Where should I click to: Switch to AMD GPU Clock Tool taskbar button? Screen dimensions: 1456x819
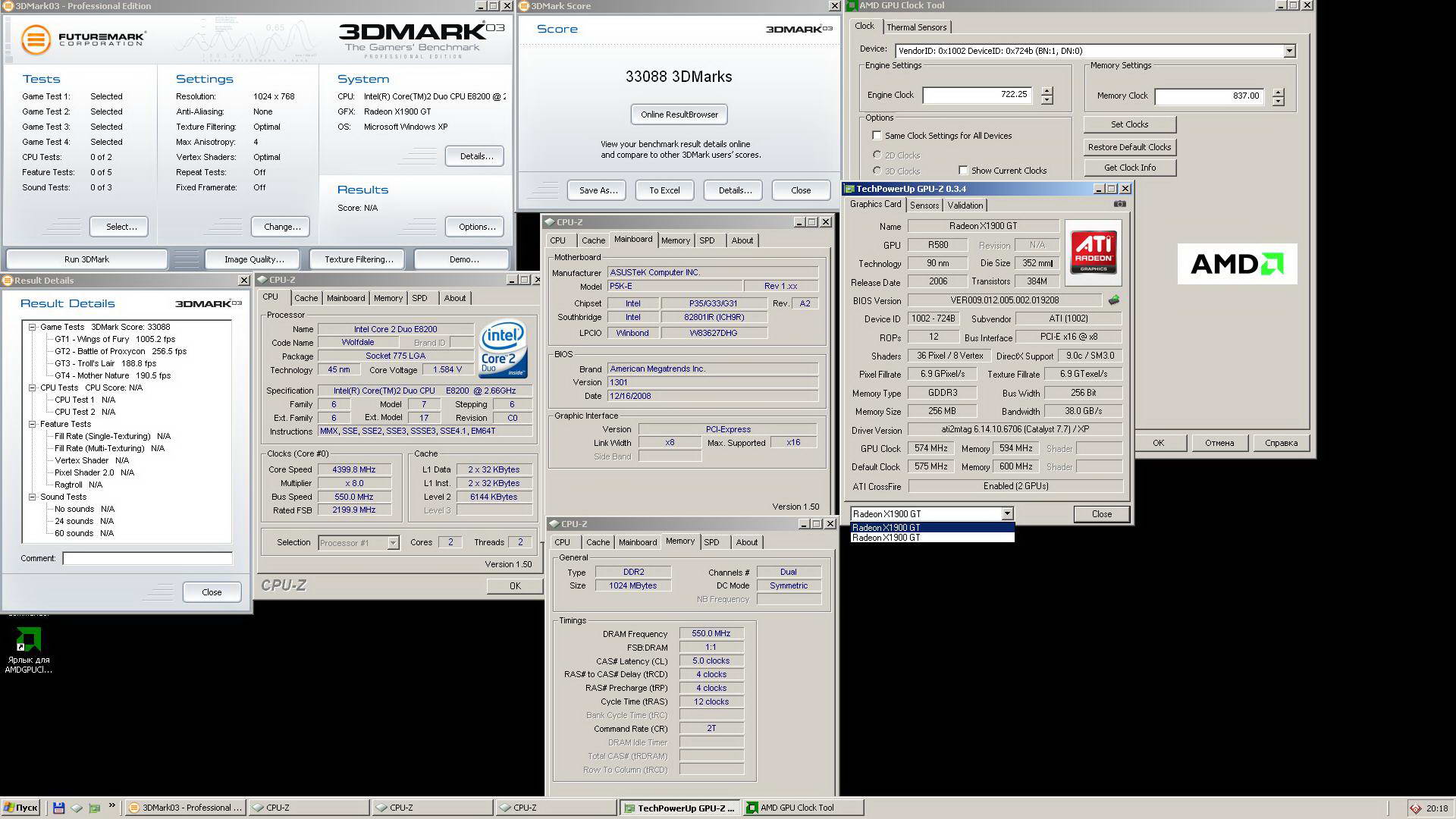pos(803,808)
